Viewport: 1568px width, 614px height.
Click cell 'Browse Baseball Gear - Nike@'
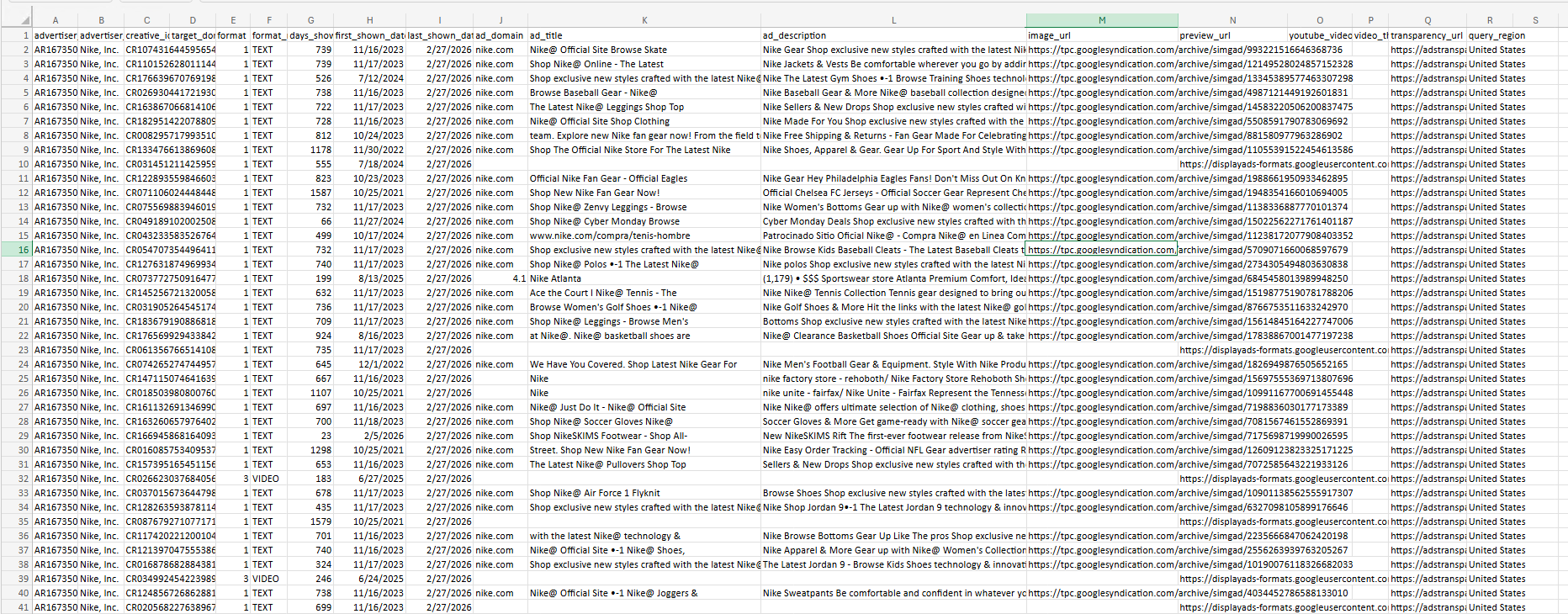pos(644,93)
